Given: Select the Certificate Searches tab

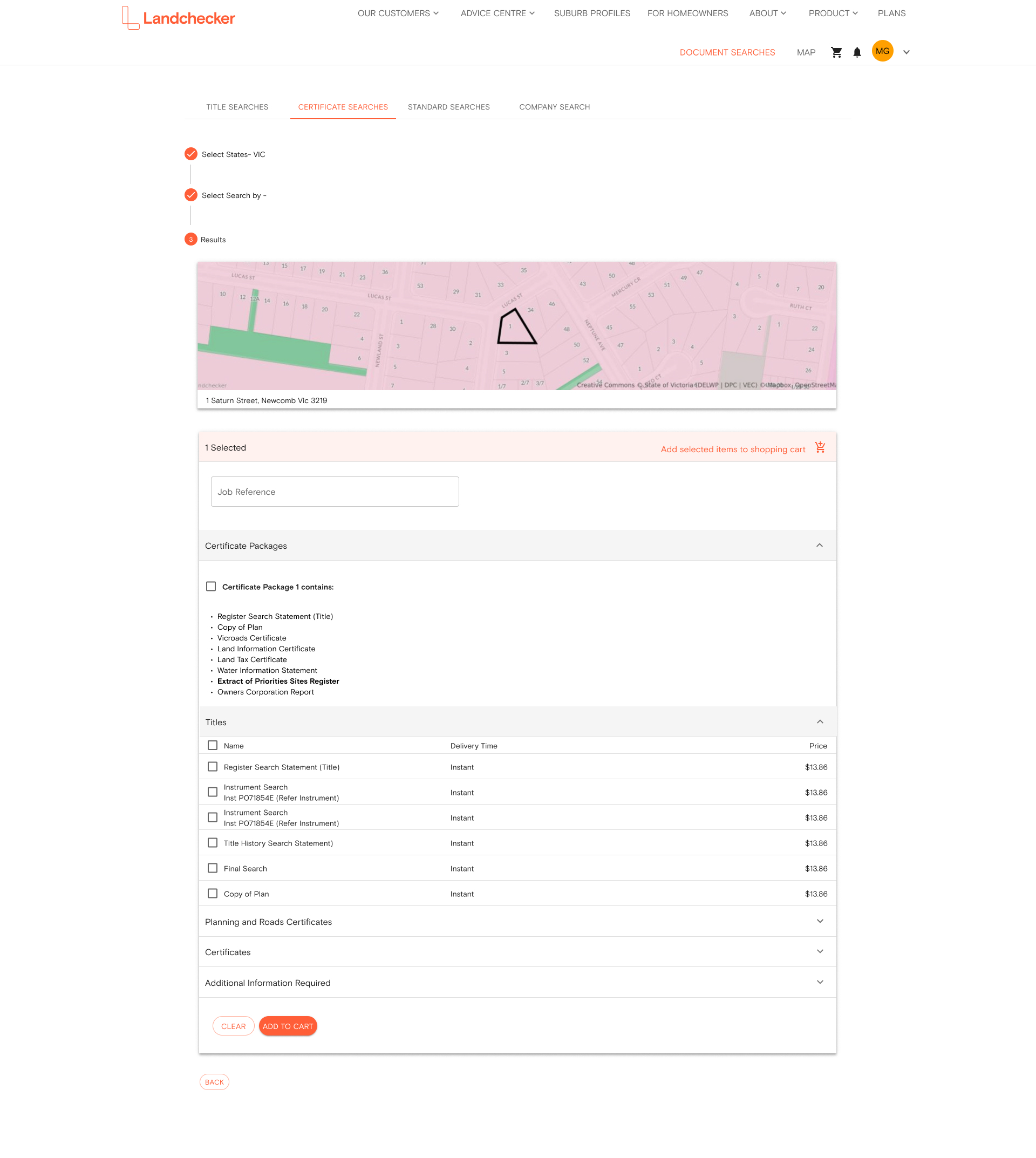Looking at the screenshot, I should tap(343, 107).
